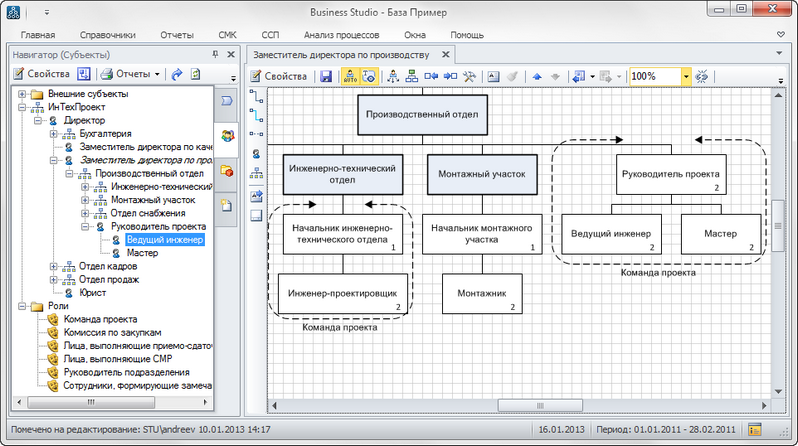Select Юрист in the navigator tree

[x=93, y=293]
